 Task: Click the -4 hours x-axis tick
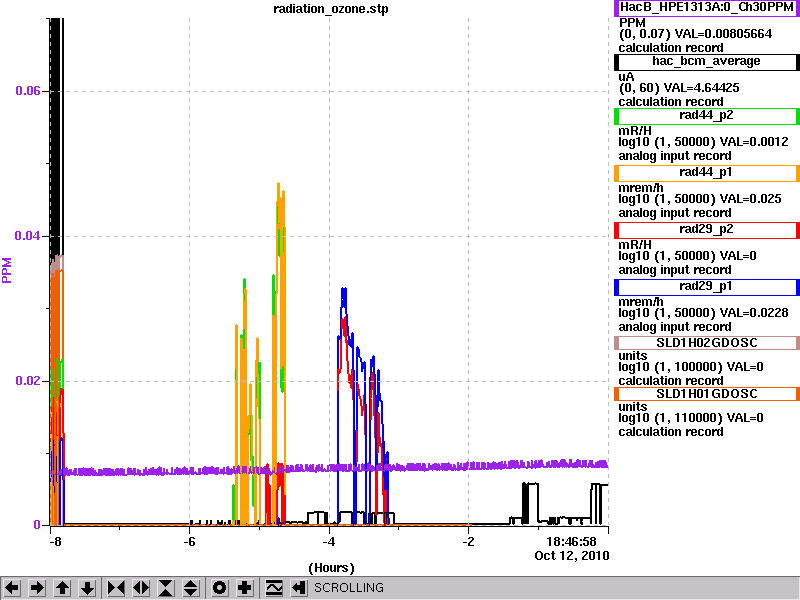click(x=329, y=541)
